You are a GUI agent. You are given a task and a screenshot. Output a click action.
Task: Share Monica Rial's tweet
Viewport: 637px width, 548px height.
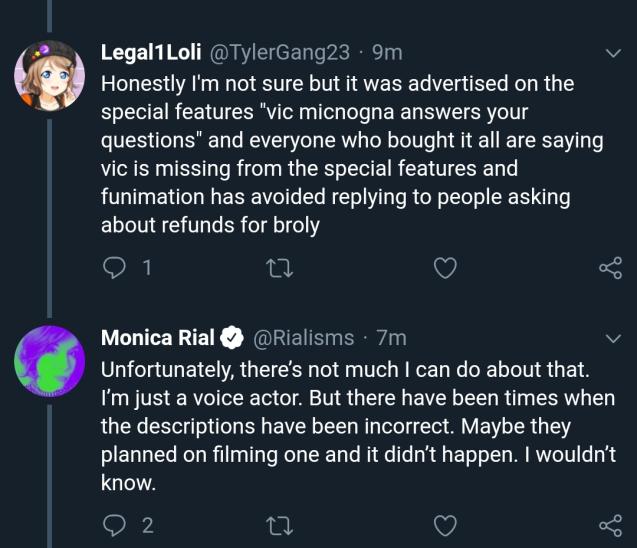pos(611,525)
